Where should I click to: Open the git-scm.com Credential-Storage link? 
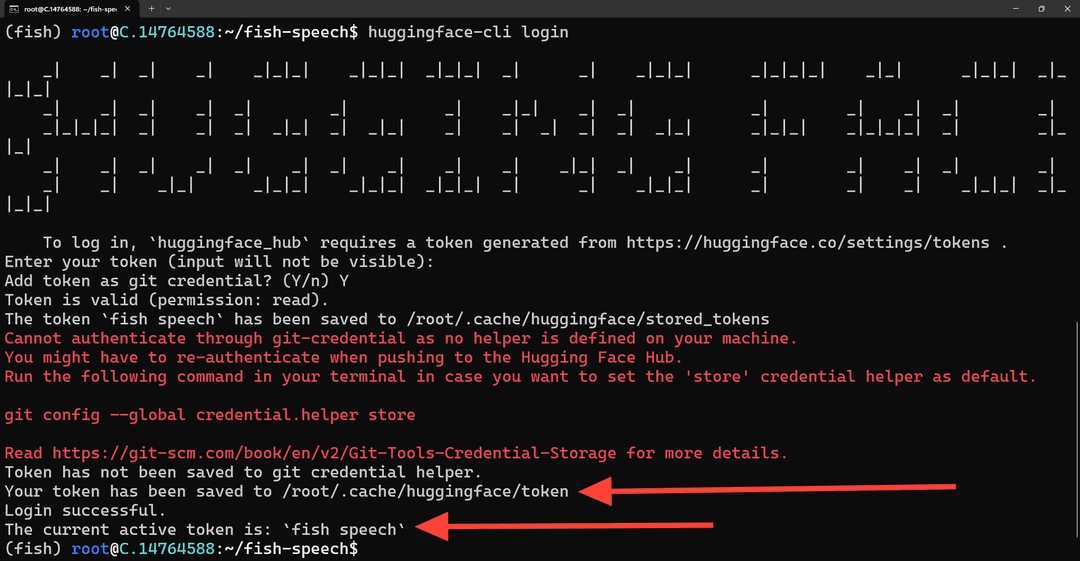tap(334, 453)
